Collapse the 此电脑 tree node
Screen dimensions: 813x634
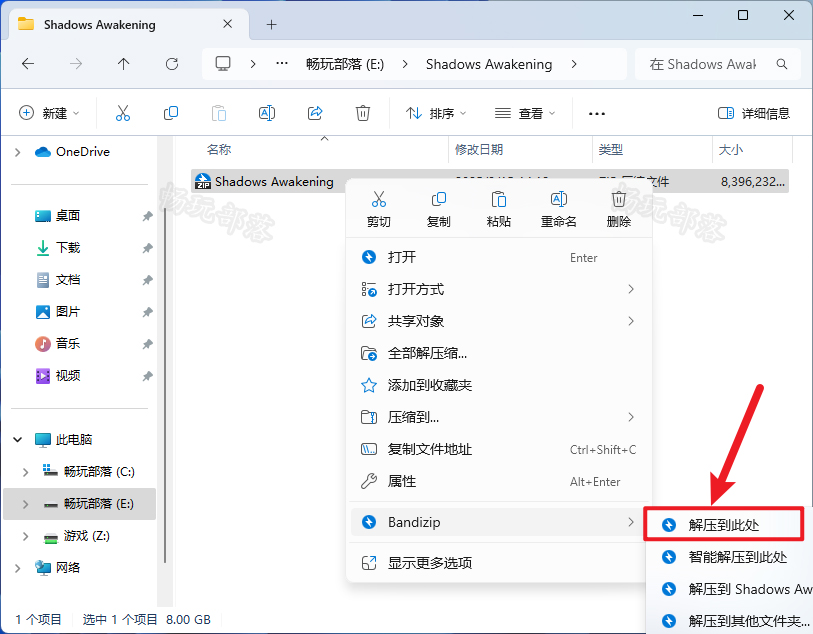(18, 440)
